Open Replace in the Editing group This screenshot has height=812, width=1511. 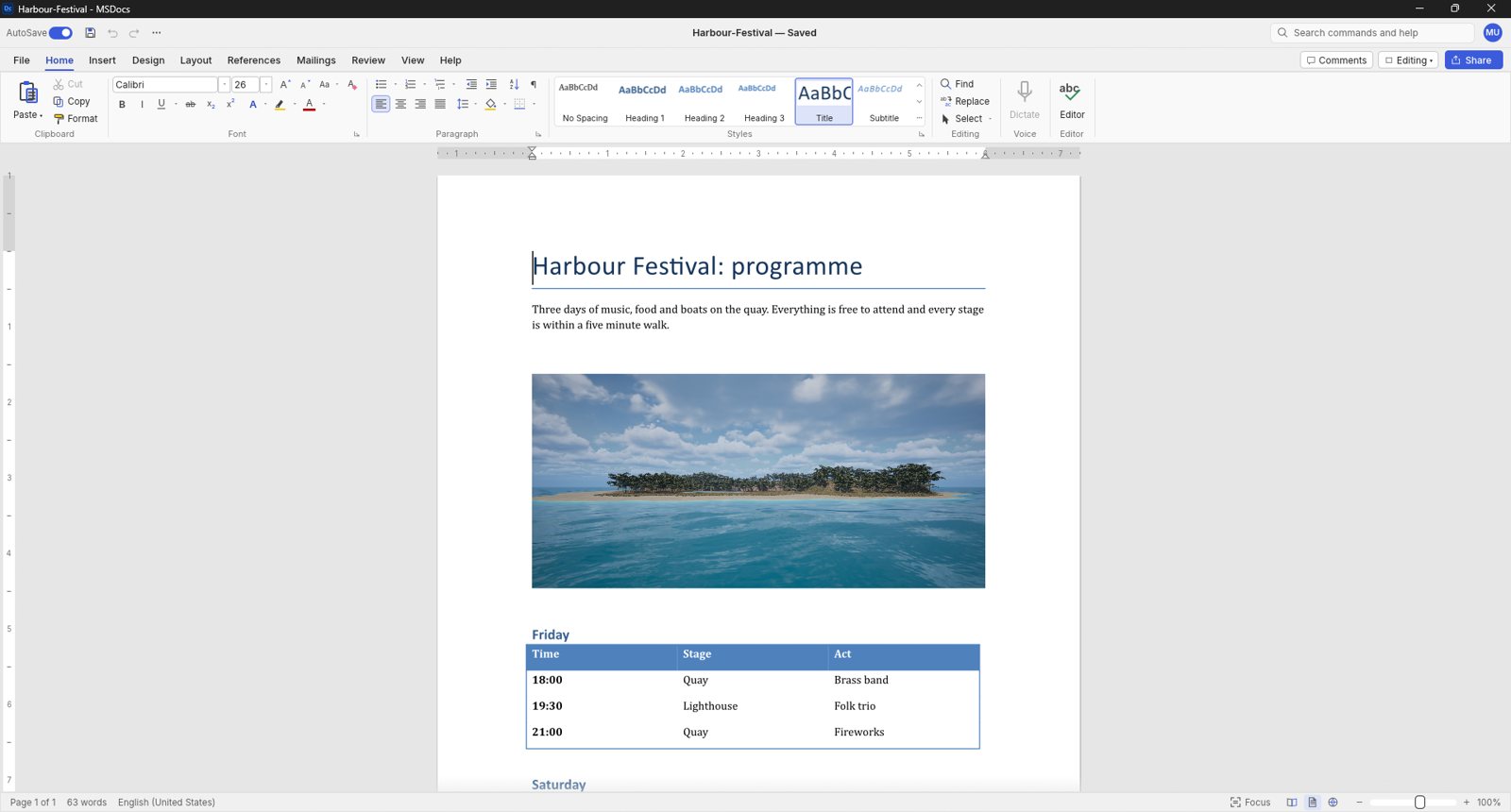tap(965, 101)
